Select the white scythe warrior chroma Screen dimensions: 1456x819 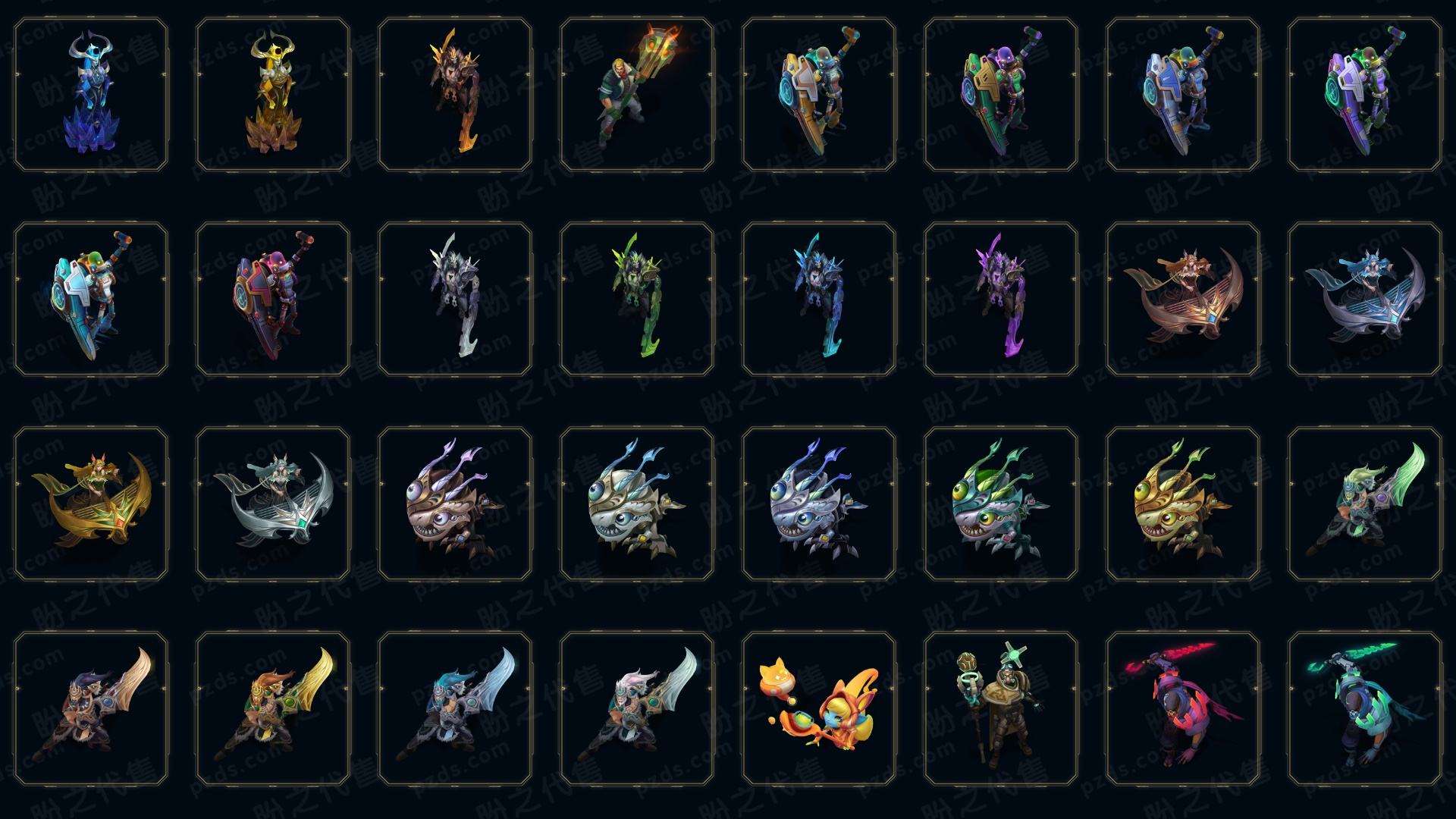455,300
